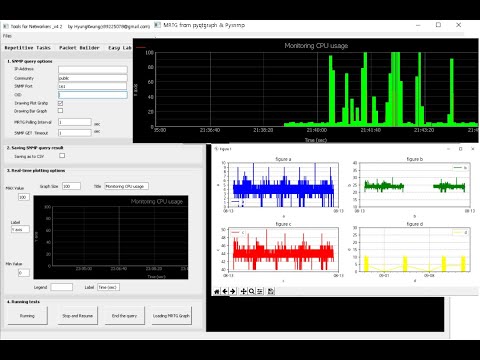Click the End the query button
The image size is (480, 360).
(124, 316)
